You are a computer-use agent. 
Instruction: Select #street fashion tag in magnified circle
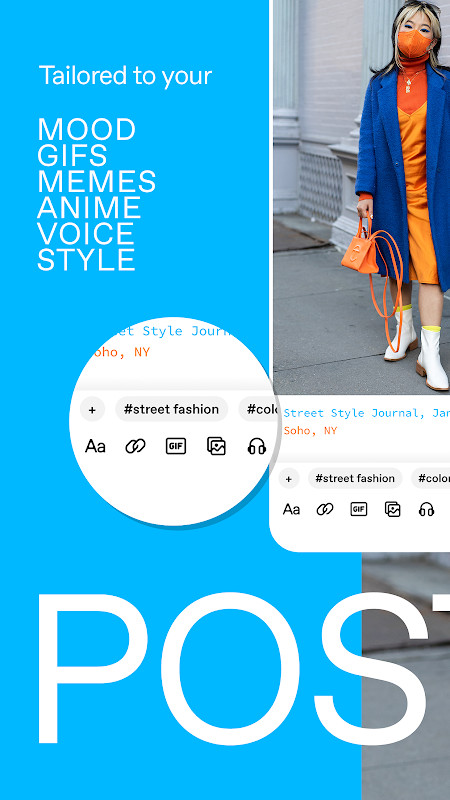[171, 409]
